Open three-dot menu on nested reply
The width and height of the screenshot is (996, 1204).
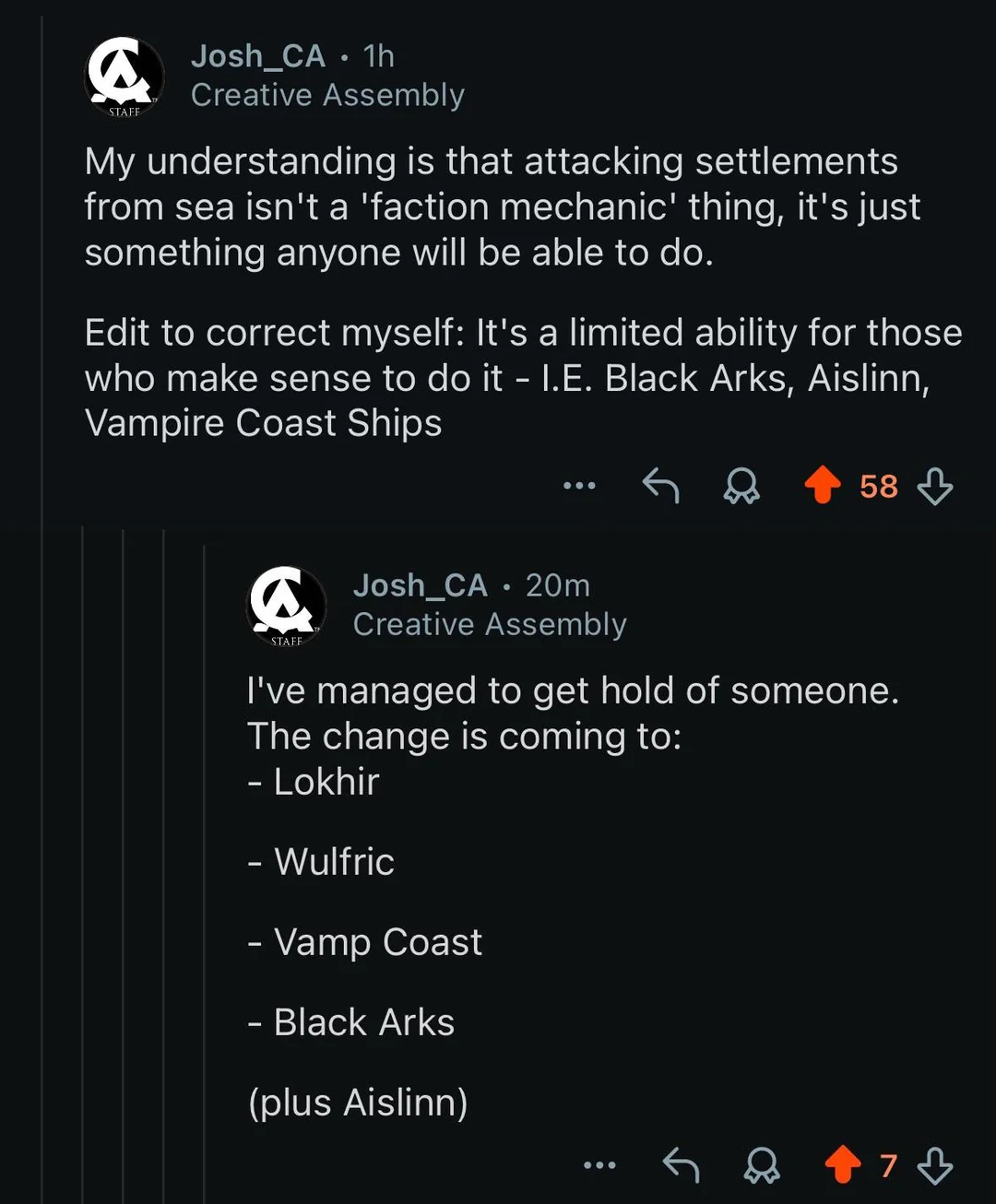599,1165
